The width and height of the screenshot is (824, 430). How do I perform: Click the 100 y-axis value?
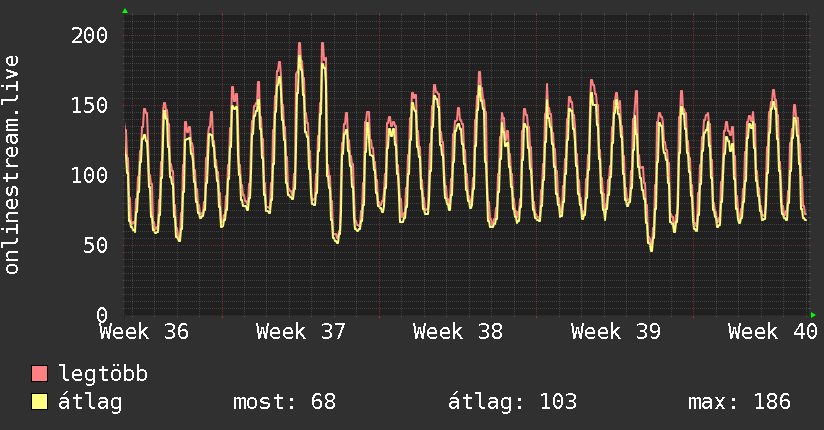pyautogui.click(x=89, y=176)
